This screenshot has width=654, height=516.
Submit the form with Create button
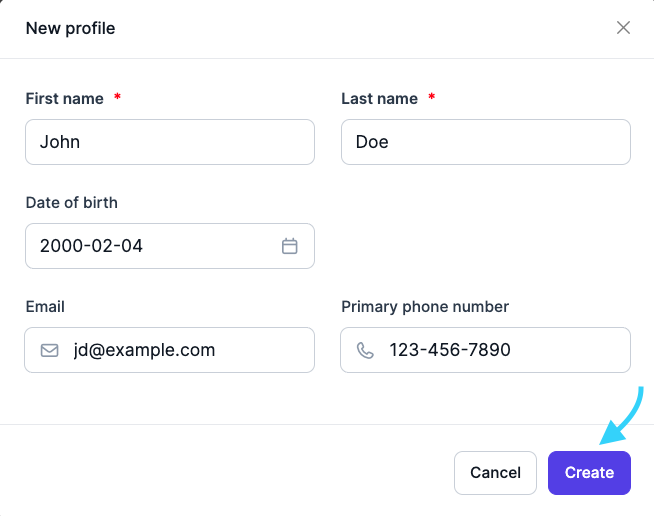589,472
